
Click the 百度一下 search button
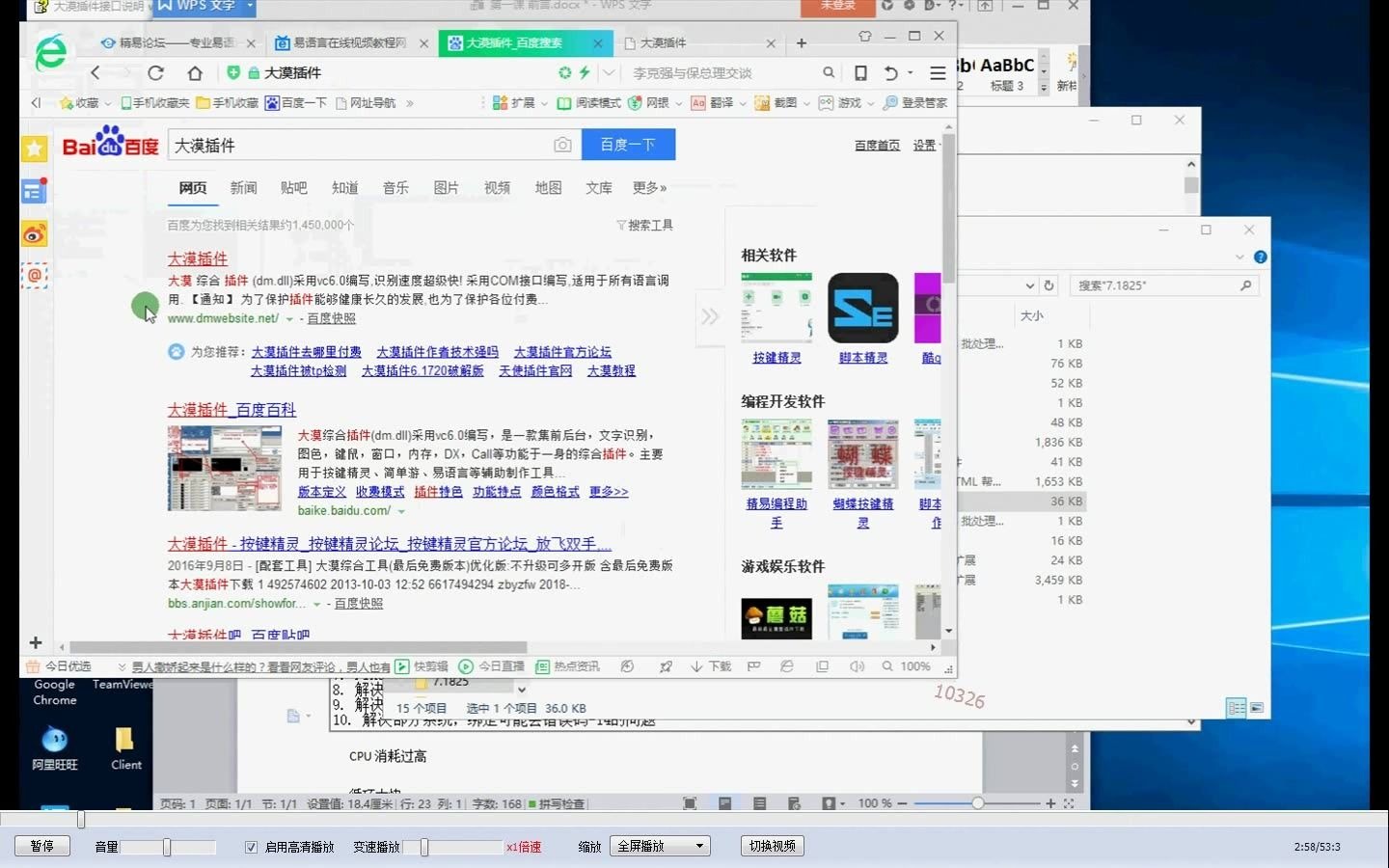click(x=628, y=145)
